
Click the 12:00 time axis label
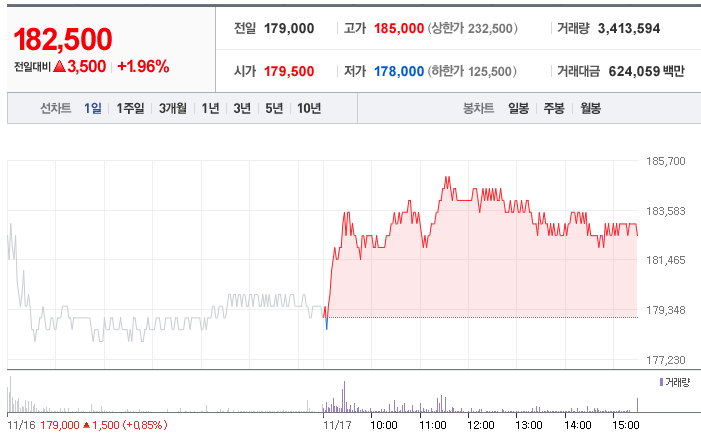(481, 425)
